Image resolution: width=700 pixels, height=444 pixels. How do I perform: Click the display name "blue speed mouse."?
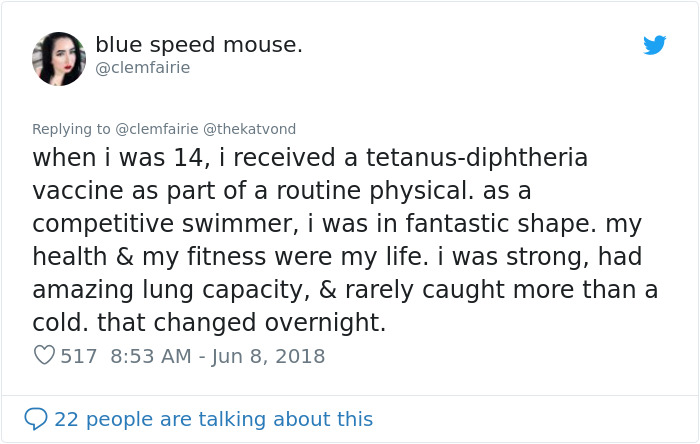click(x=199, y=45)
